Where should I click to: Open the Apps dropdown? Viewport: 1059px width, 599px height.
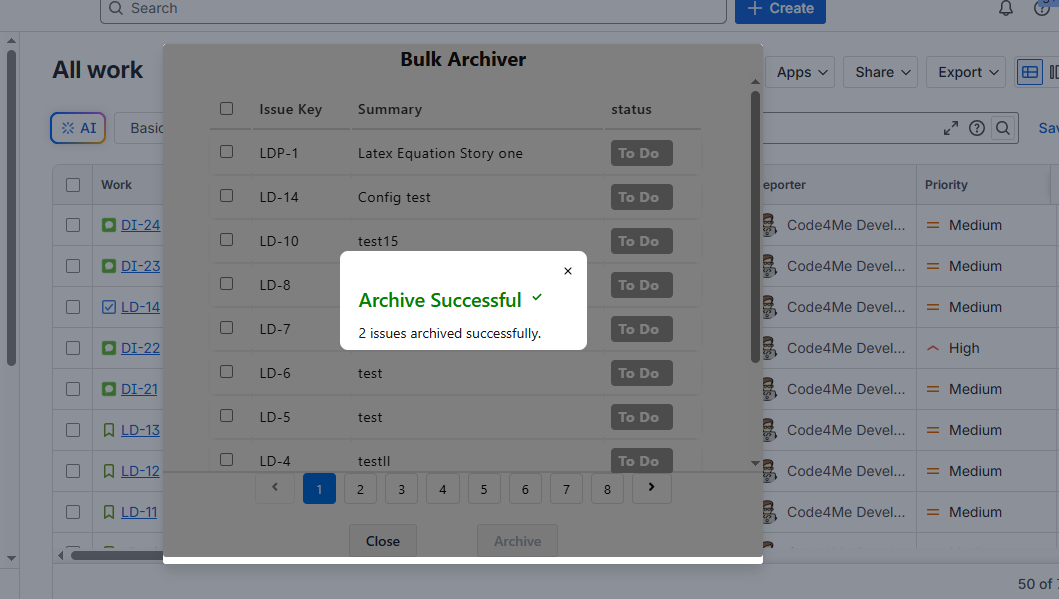tap(800, 72)
